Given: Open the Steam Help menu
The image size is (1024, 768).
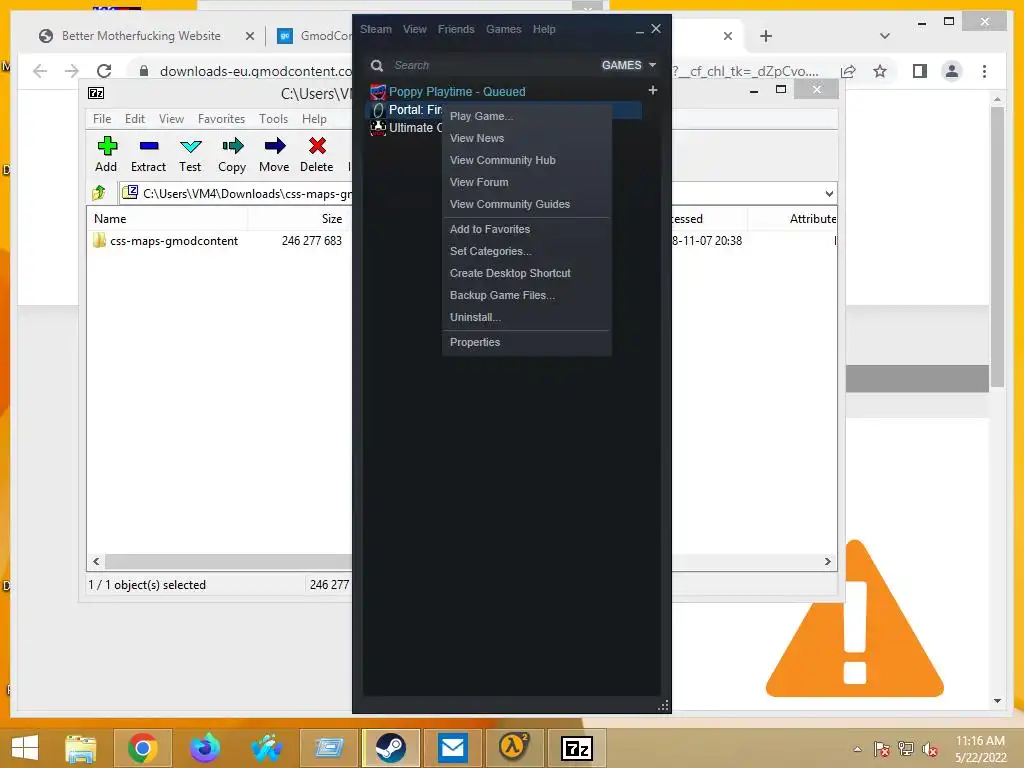Looking at the screenshot, I should coord(544,29).
